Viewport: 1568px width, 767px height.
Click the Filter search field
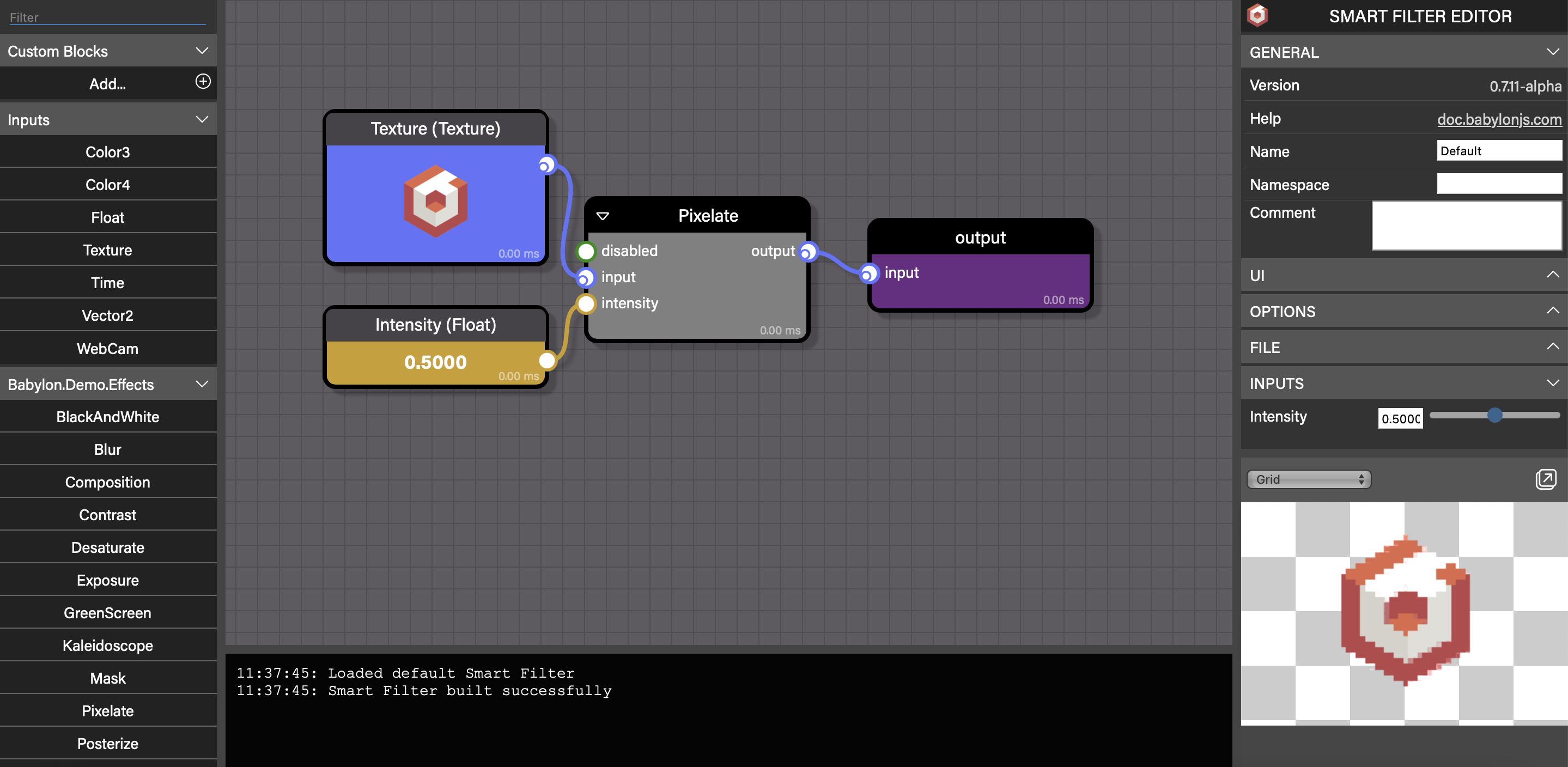(x=108, y=17)
